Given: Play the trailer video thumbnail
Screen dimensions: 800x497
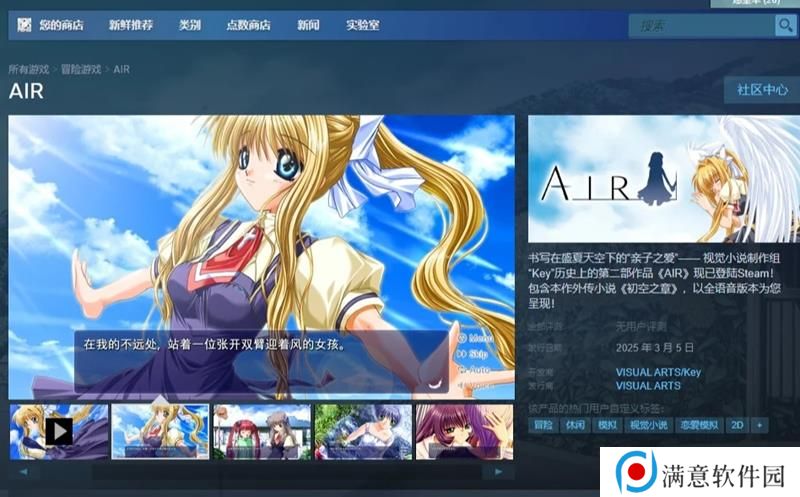Looking at the screenshot, I should tap(59, 431).
